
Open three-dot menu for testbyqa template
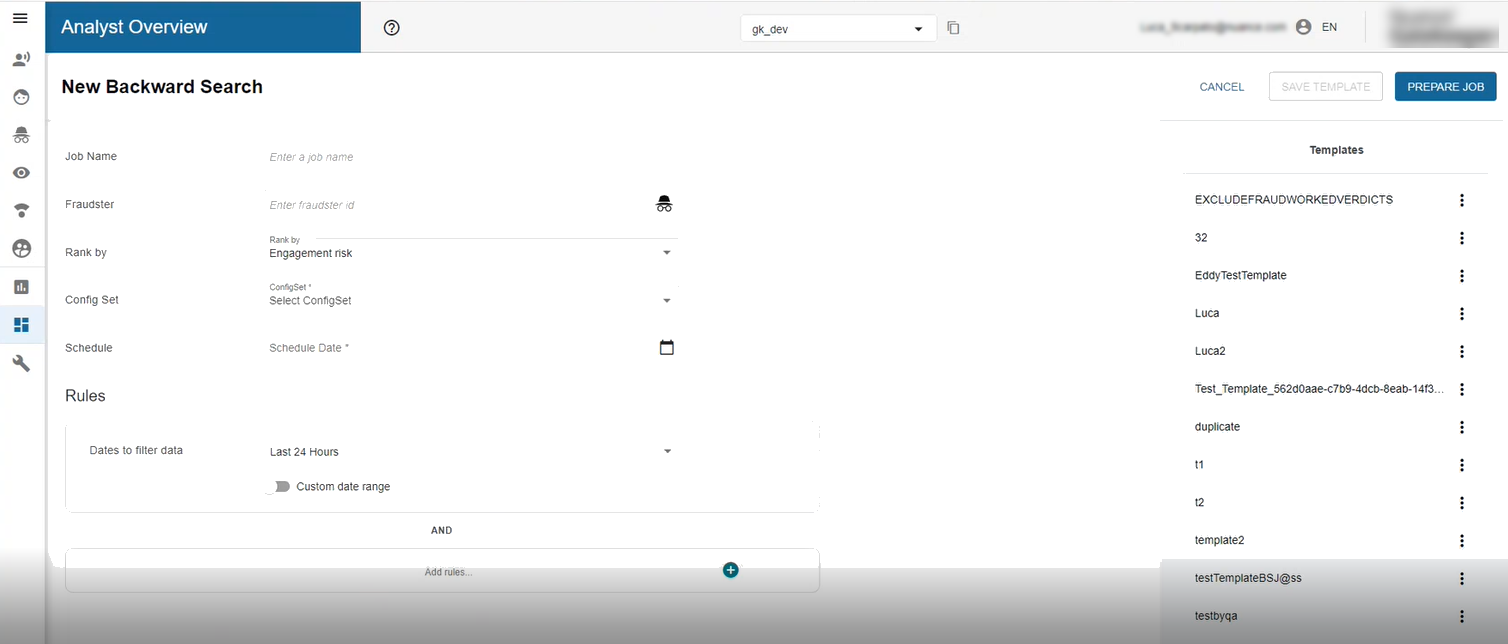pos(1462,616)
